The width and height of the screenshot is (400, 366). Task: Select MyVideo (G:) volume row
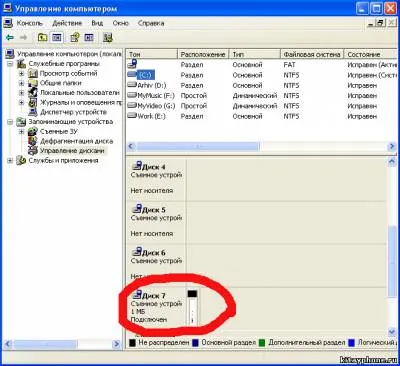[262, 106]
